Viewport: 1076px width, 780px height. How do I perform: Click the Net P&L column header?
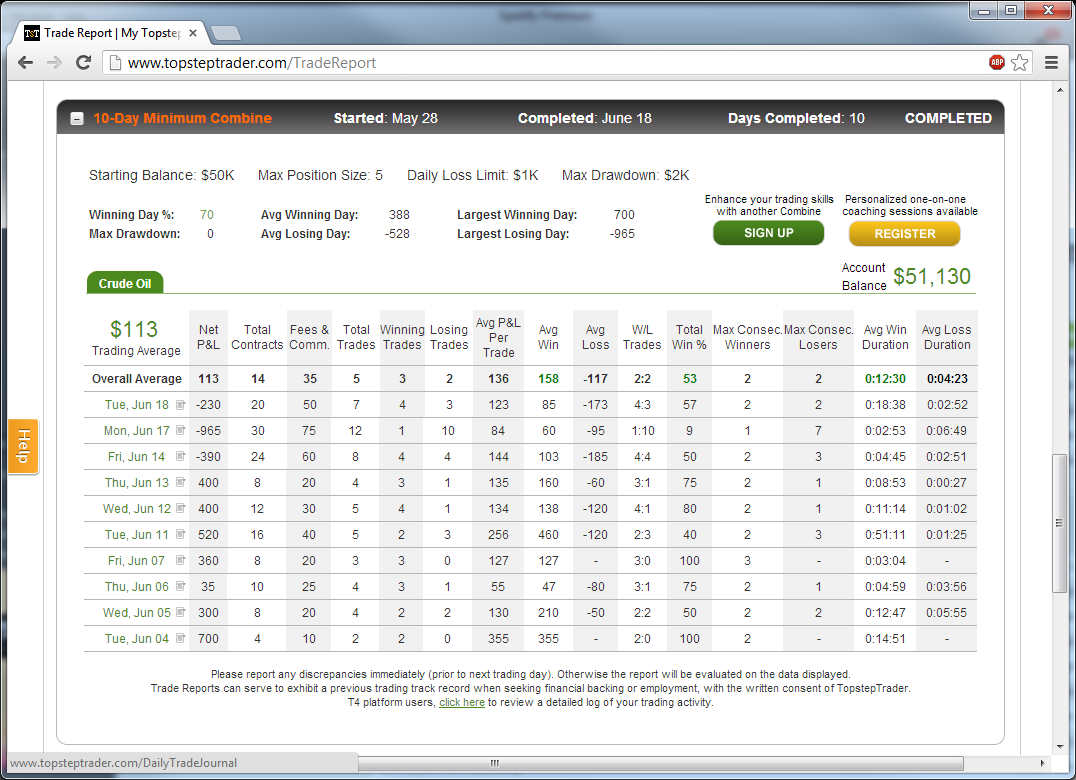(209, 338)
